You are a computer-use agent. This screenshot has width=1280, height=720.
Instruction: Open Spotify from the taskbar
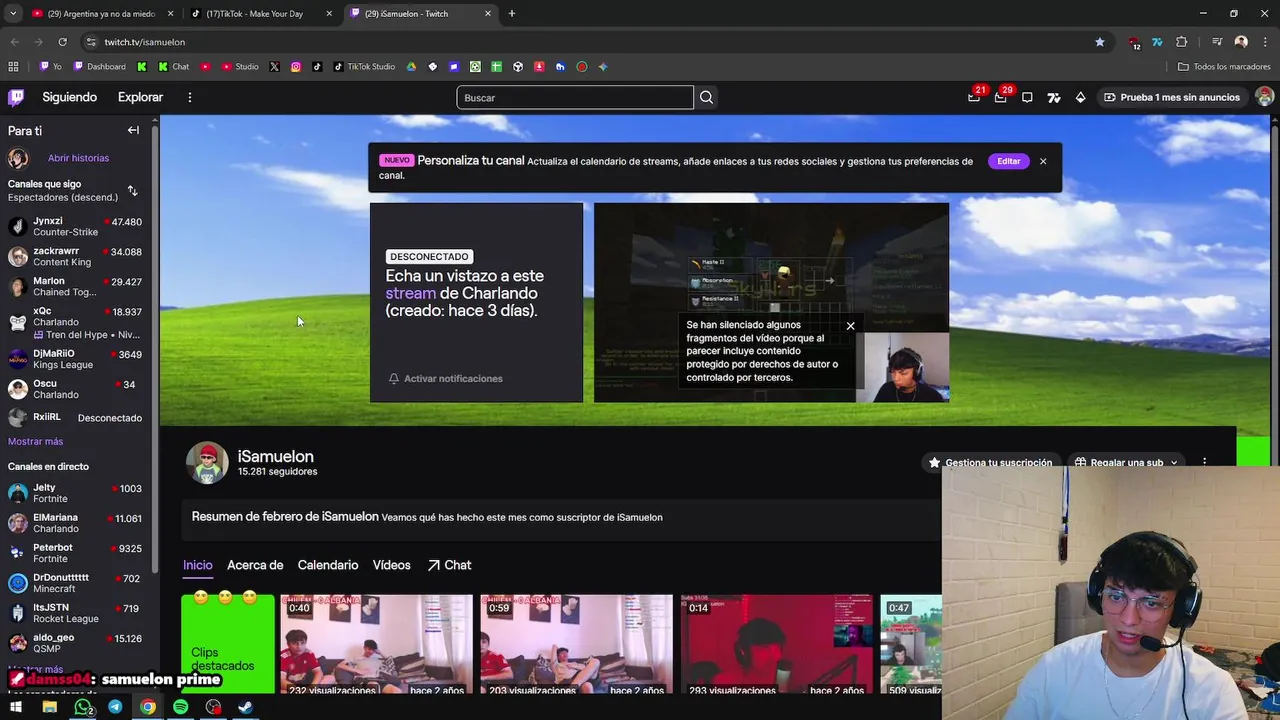[x=180, y=707]
